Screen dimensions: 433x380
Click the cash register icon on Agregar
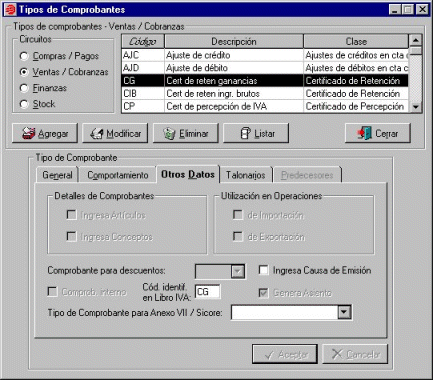(28, 133)
